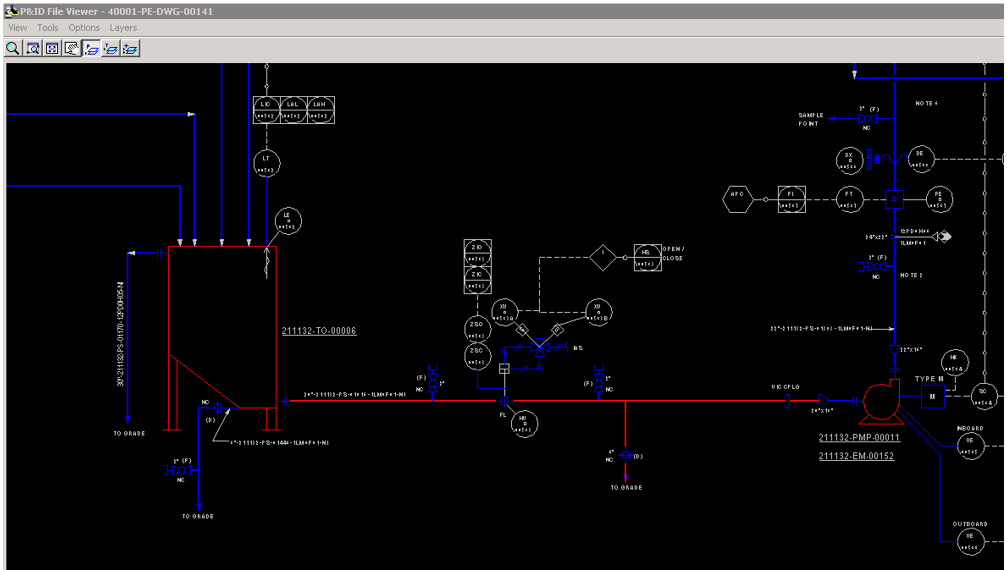Viewport: 1007px width, 570px height.
Task: Click the Zoom Extents fit-to-screen icon
Action: 52,48
